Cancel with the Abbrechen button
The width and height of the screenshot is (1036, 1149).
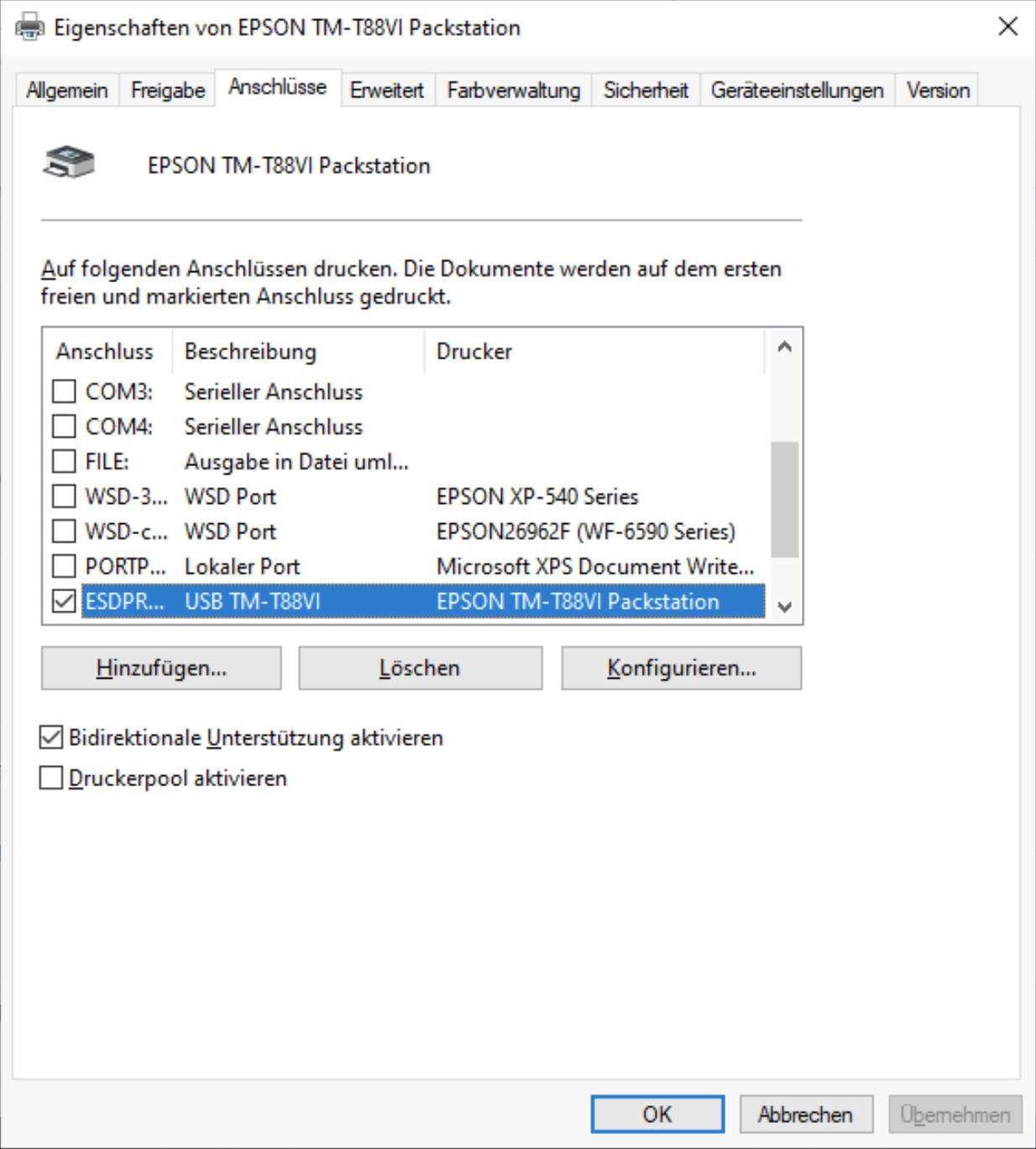[806, 1115]
